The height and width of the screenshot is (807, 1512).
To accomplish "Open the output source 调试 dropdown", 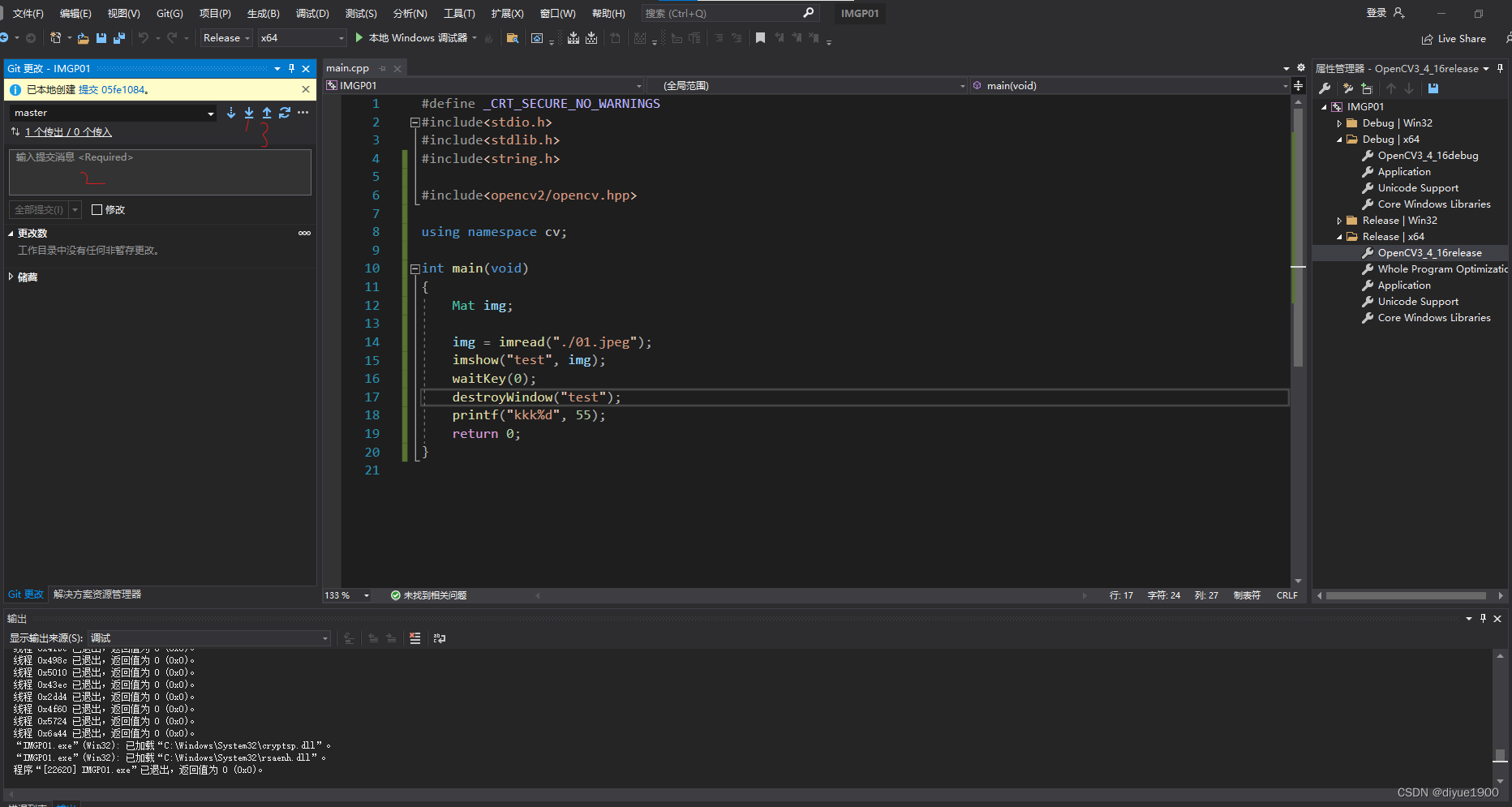I will 209,638.
